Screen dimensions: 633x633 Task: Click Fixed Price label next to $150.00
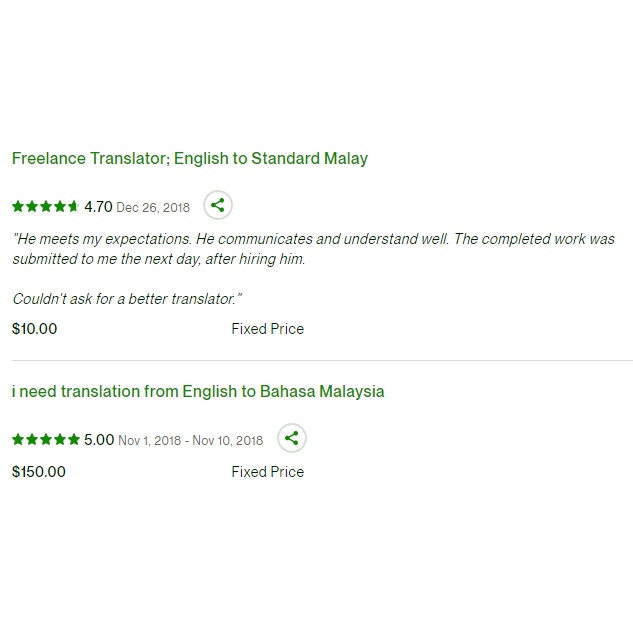click(267, 472)
